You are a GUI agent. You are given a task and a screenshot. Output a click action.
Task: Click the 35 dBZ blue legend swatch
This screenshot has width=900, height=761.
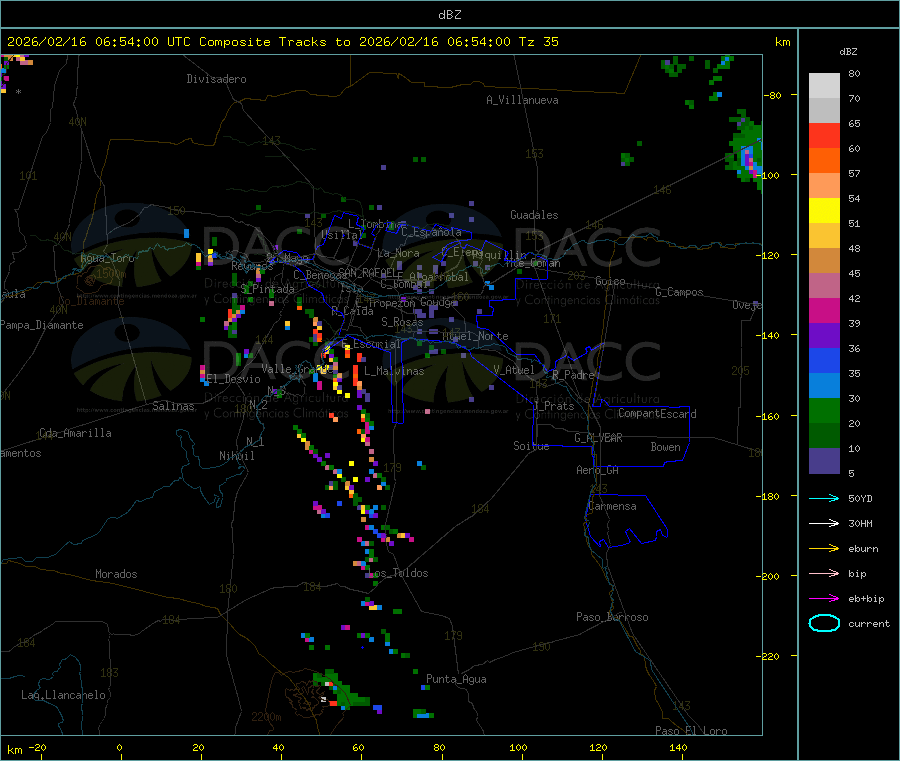pos(824,360)
